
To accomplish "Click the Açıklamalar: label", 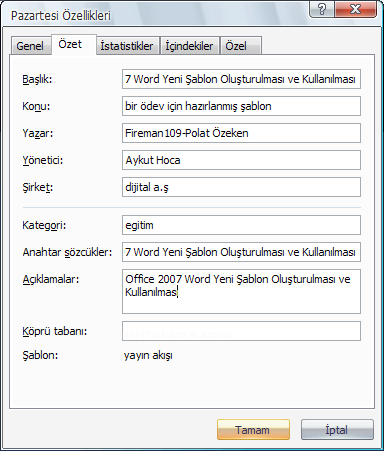I will click(51, 279).
